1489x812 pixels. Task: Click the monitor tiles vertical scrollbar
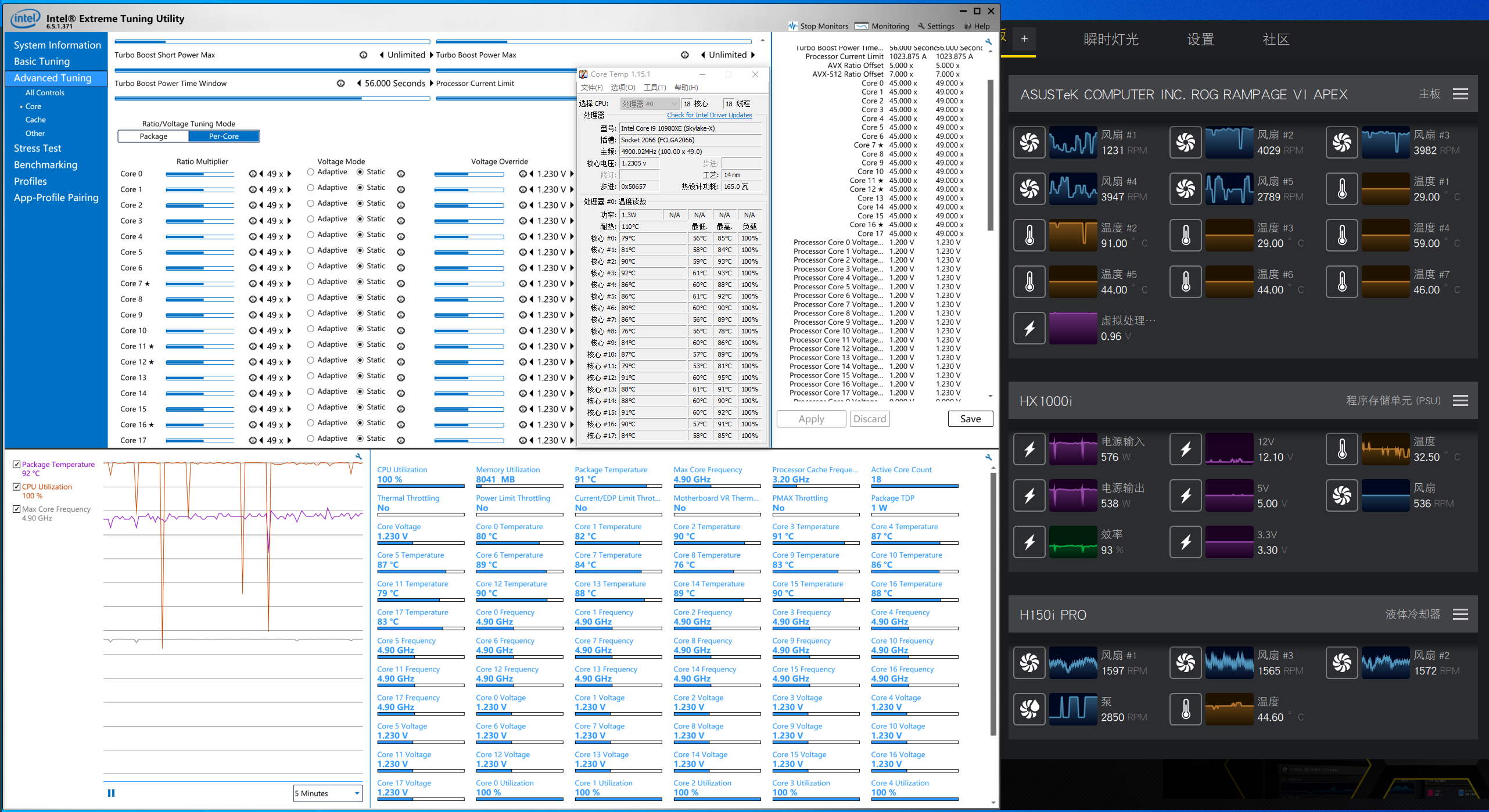[x=993, y=604]
